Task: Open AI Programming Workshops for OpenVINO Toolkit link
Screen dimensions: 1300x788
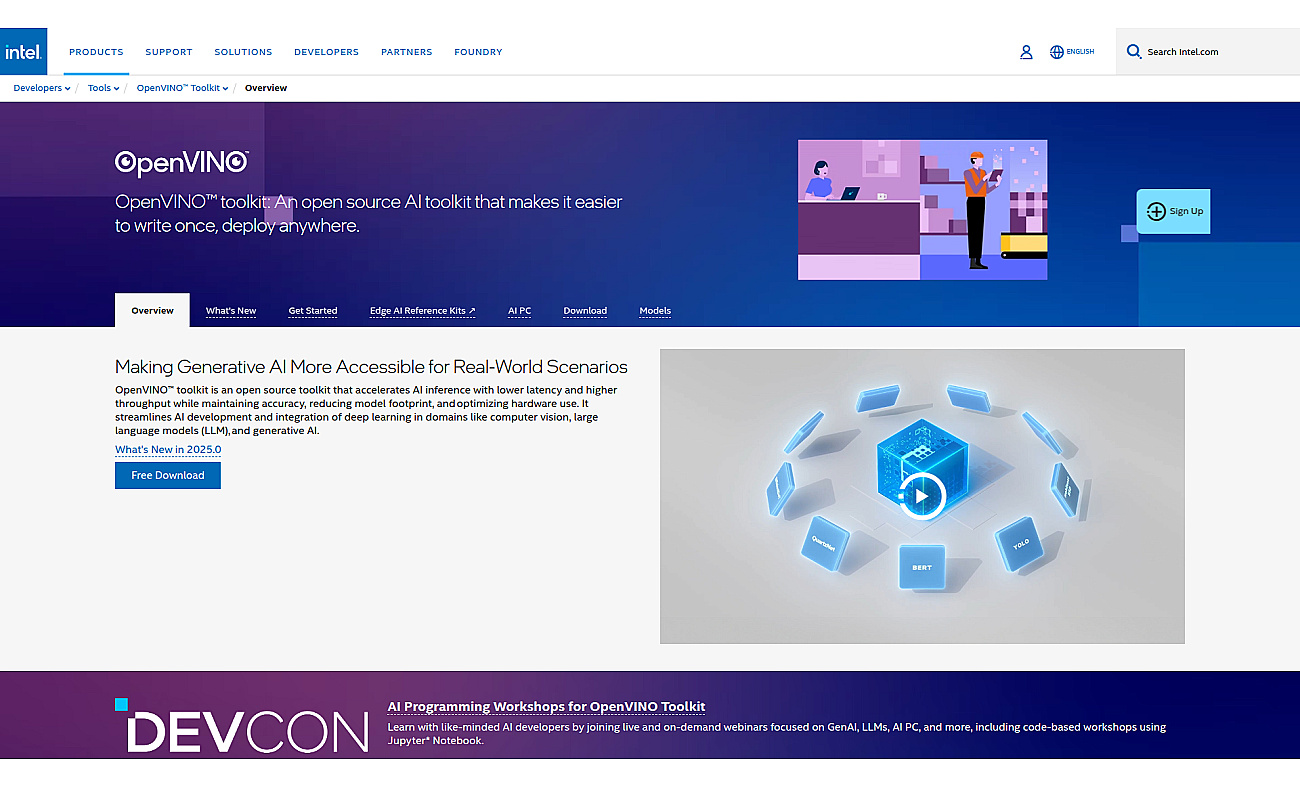Action: point(546,706)
